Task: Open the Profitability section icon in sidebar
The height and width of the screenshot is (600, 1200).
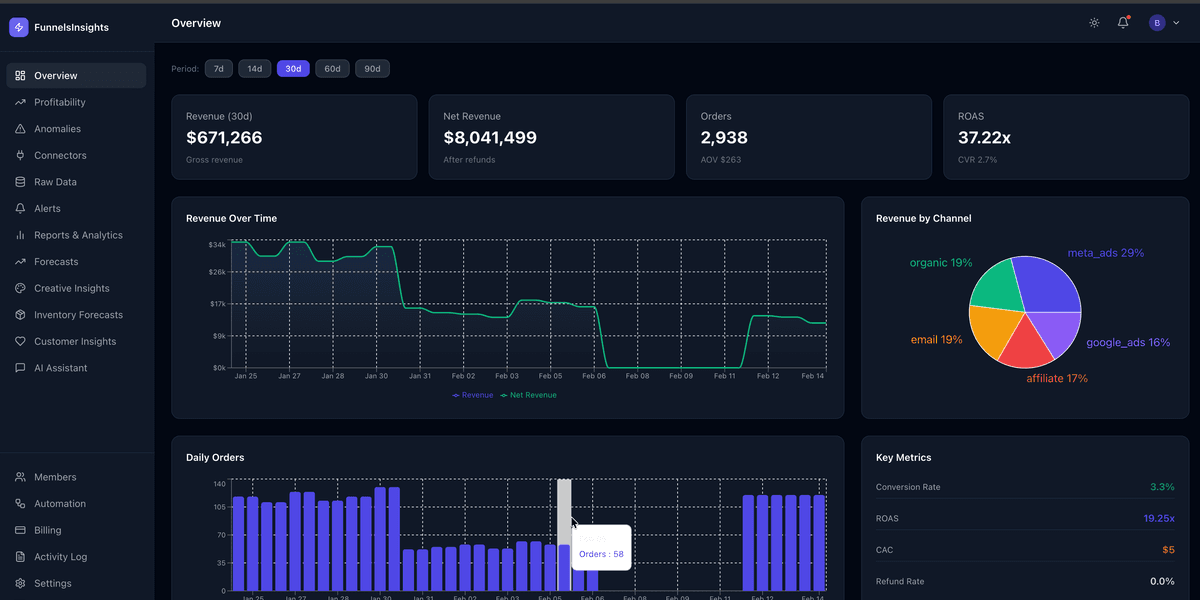Action: (20, 102)
